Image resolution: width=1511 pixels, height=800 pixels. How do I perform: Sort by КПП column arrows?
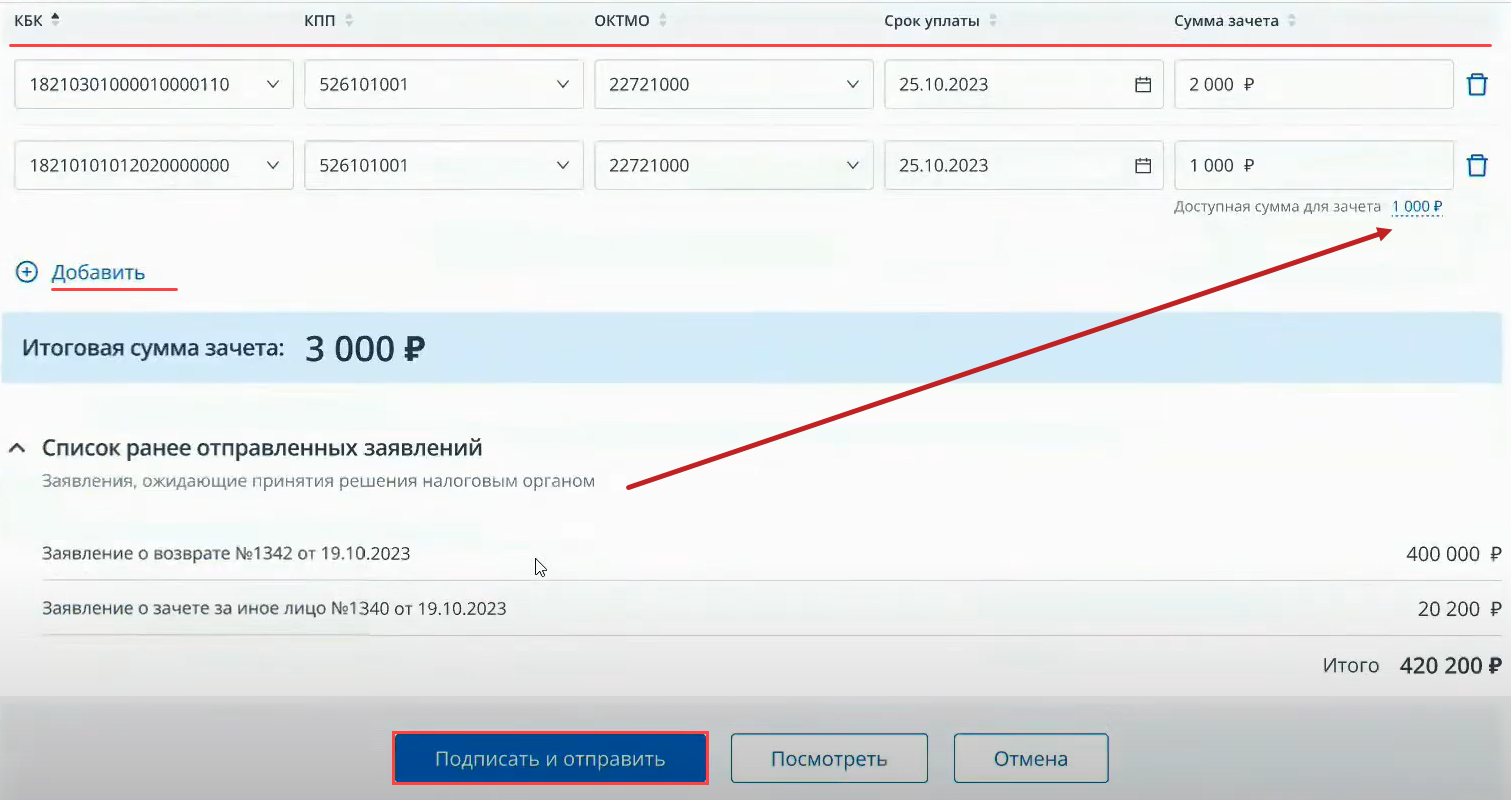point(349,21)
